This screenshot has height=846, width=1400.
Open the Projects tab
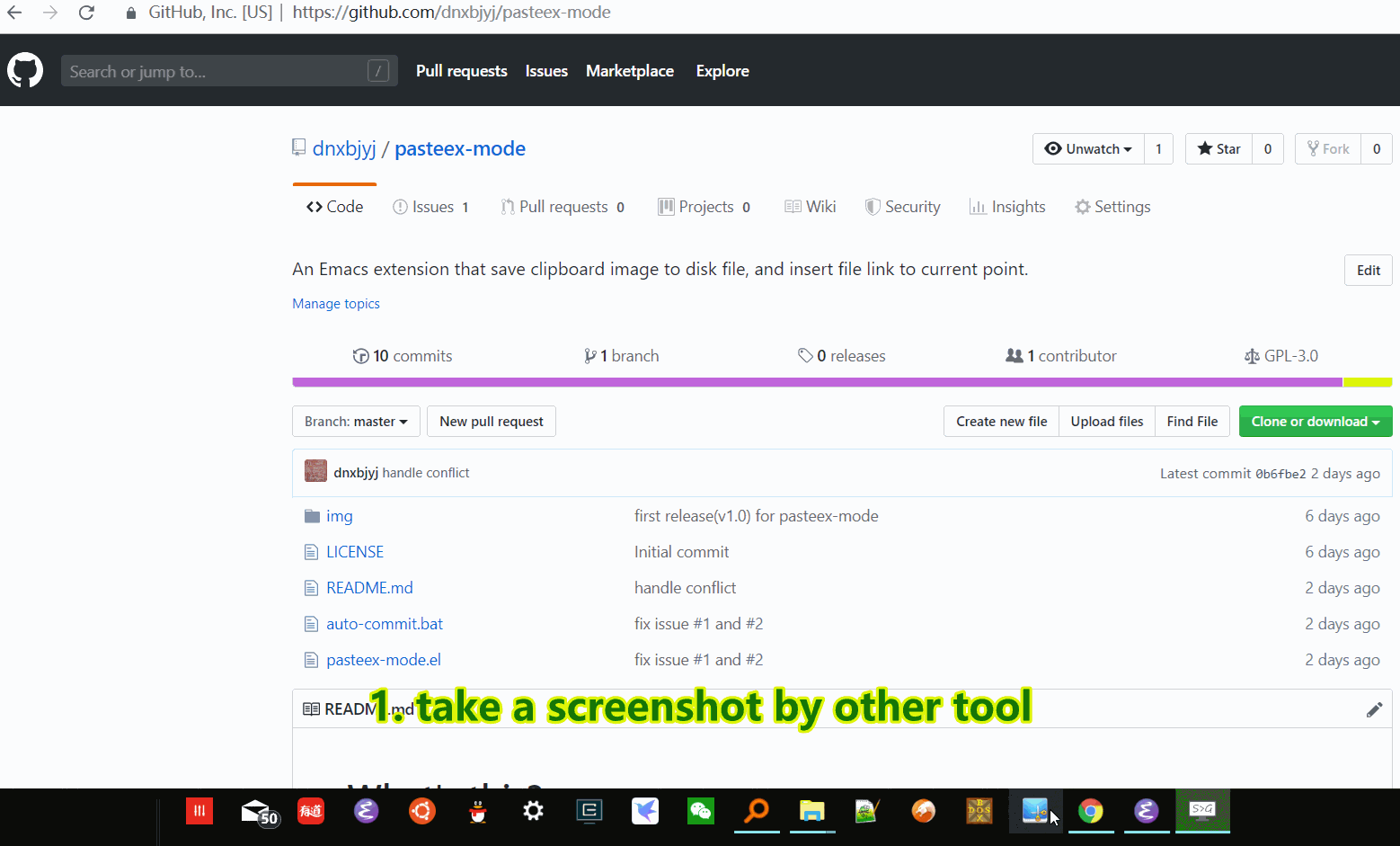pyautogui.click(x=704, y=207)
